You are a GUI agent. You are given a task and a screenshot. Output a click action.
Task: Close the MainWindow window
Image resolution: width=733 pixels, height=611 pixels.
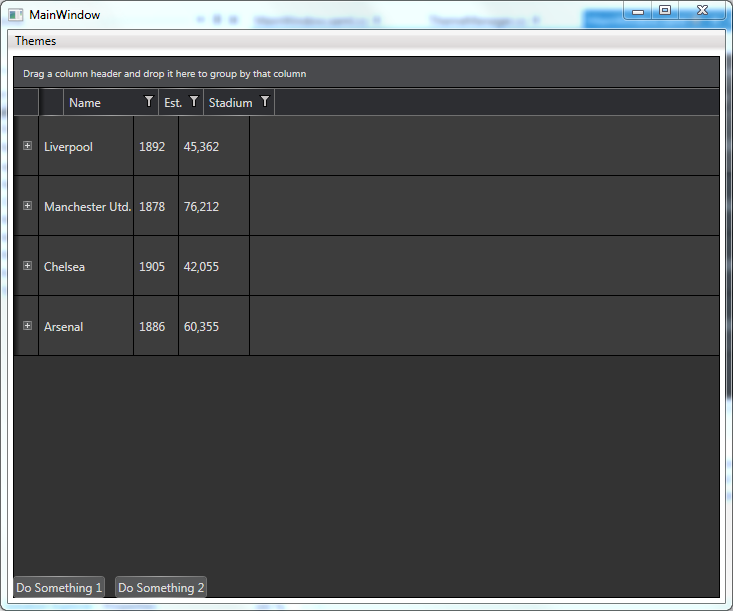pyautogui.click(x=702, y=11)
